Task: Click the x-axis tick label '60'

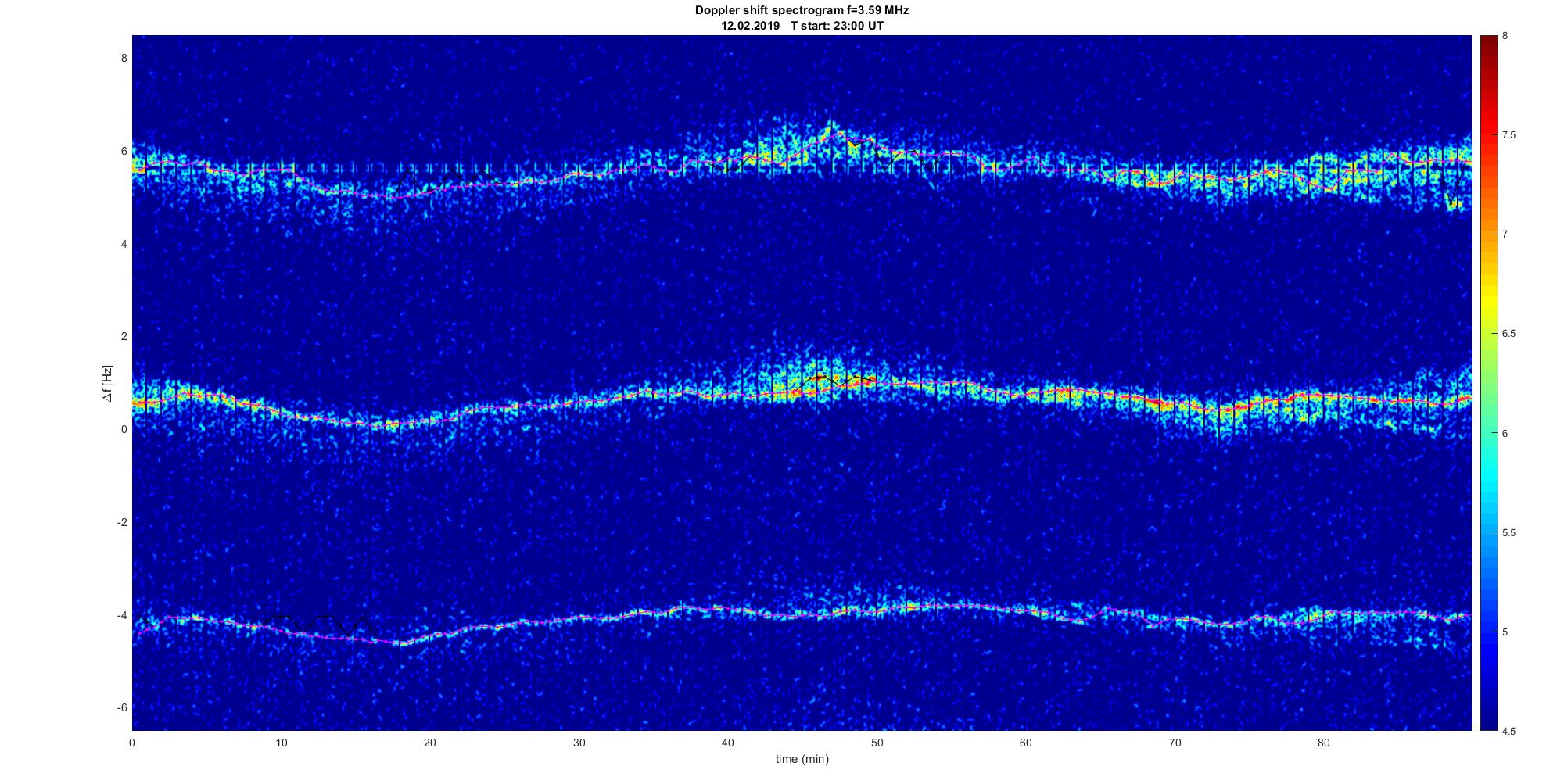Action: click(x=1025, y=743)
